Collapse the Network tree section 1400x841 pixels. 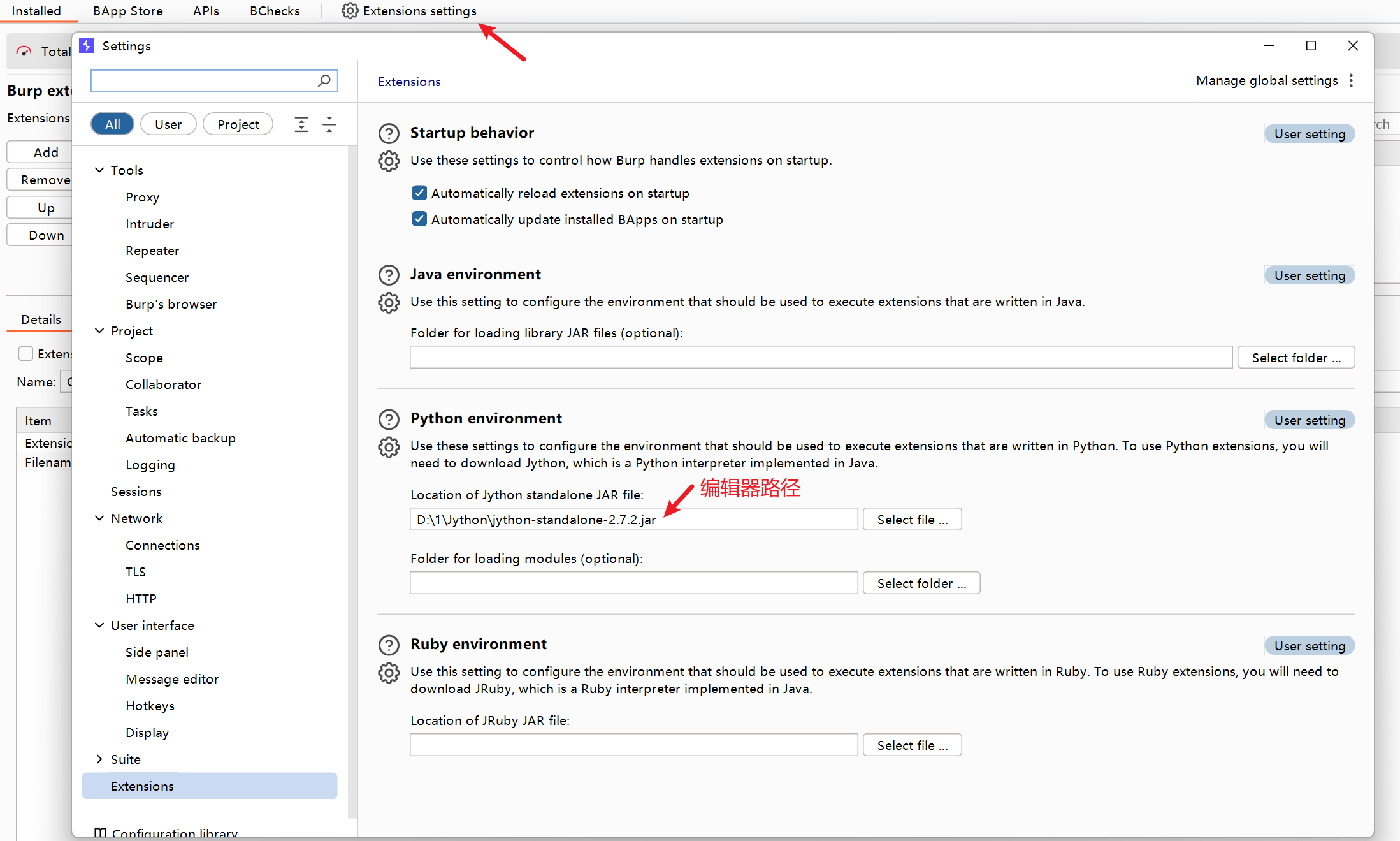coord(99,518)
